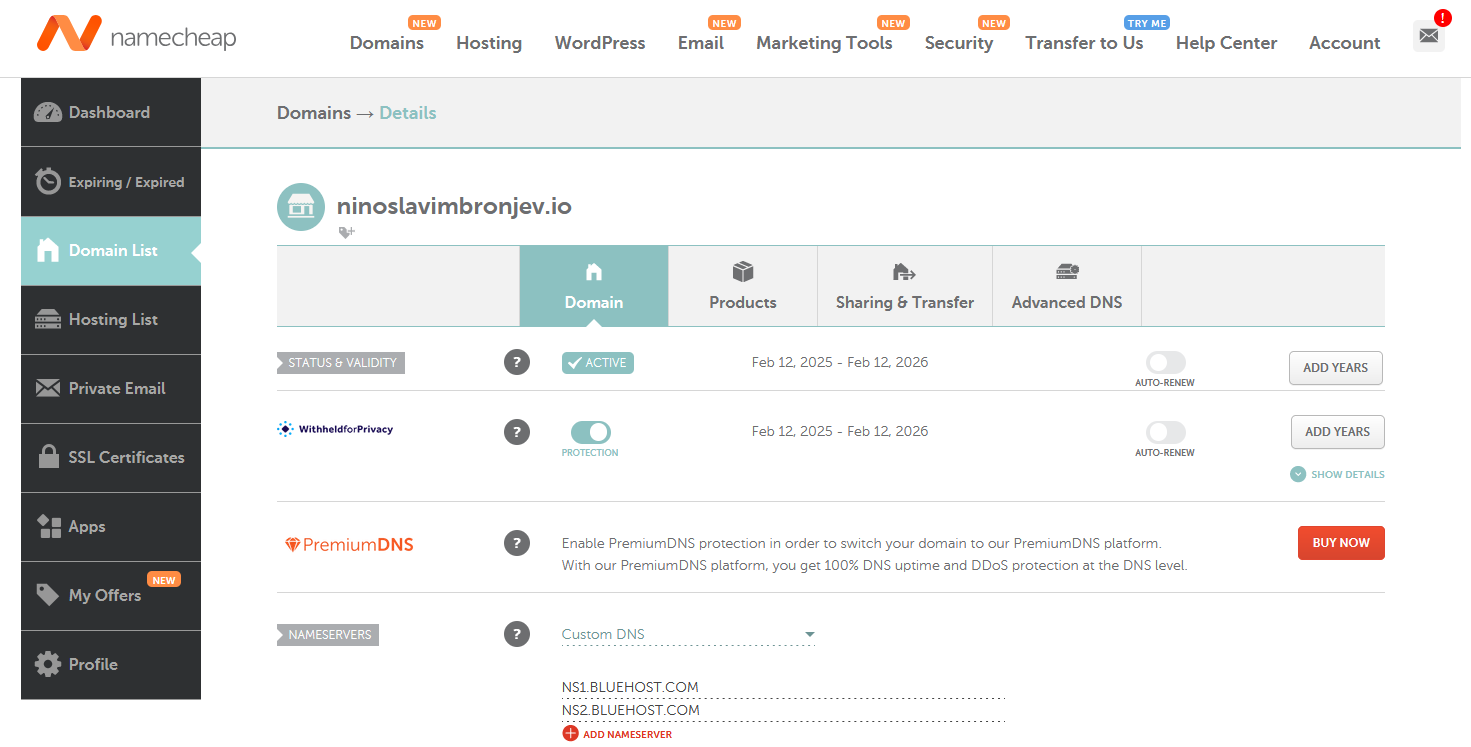Click the help icon for WithheldforPrivacy
The height and width of the screenshot is (747, 1471).
pos(516,432)
